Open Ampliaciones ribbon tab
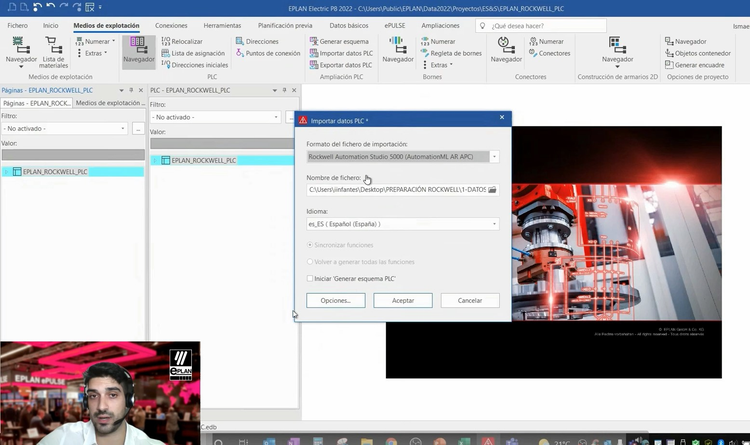The image size is (750, 445). click(x=440, y=25)
